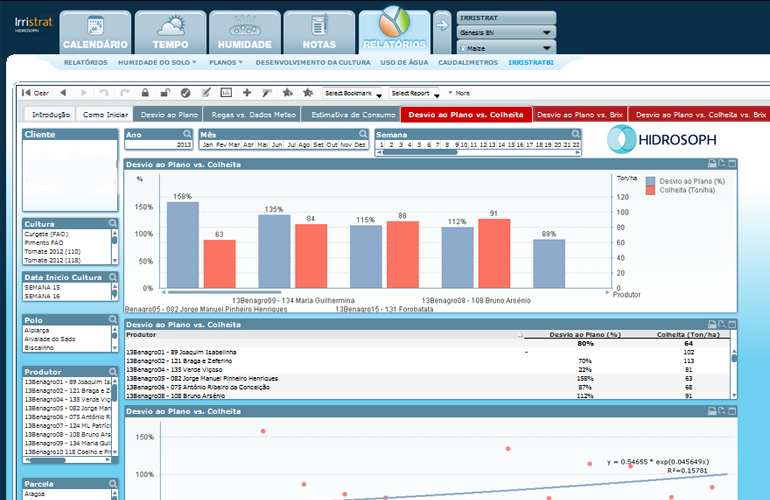The width and height of the screenshot is (770, 500).
Task: Click search icon in Produtor list box
Action: 113,370
